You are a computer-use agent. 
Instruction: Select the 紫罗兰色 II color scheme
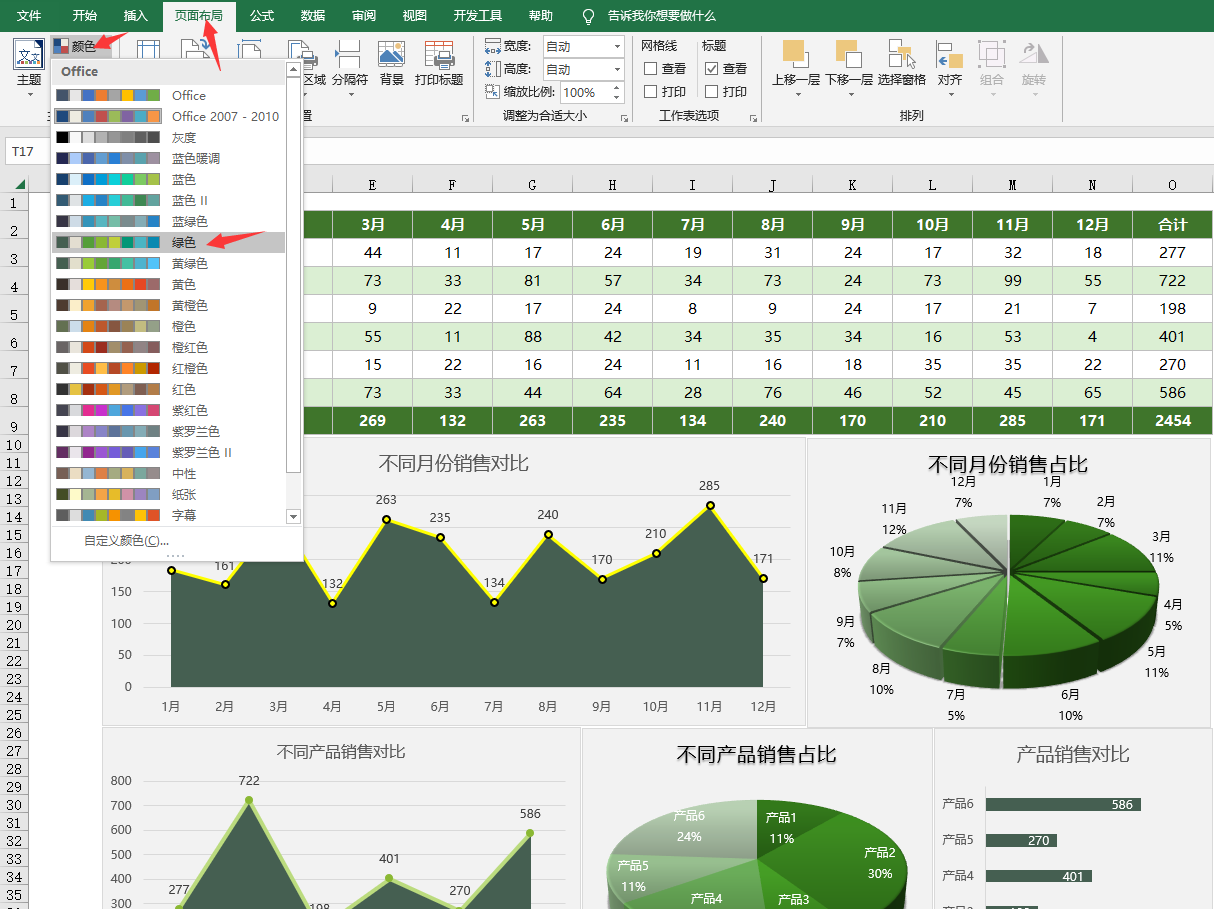(x=169, y=452)
